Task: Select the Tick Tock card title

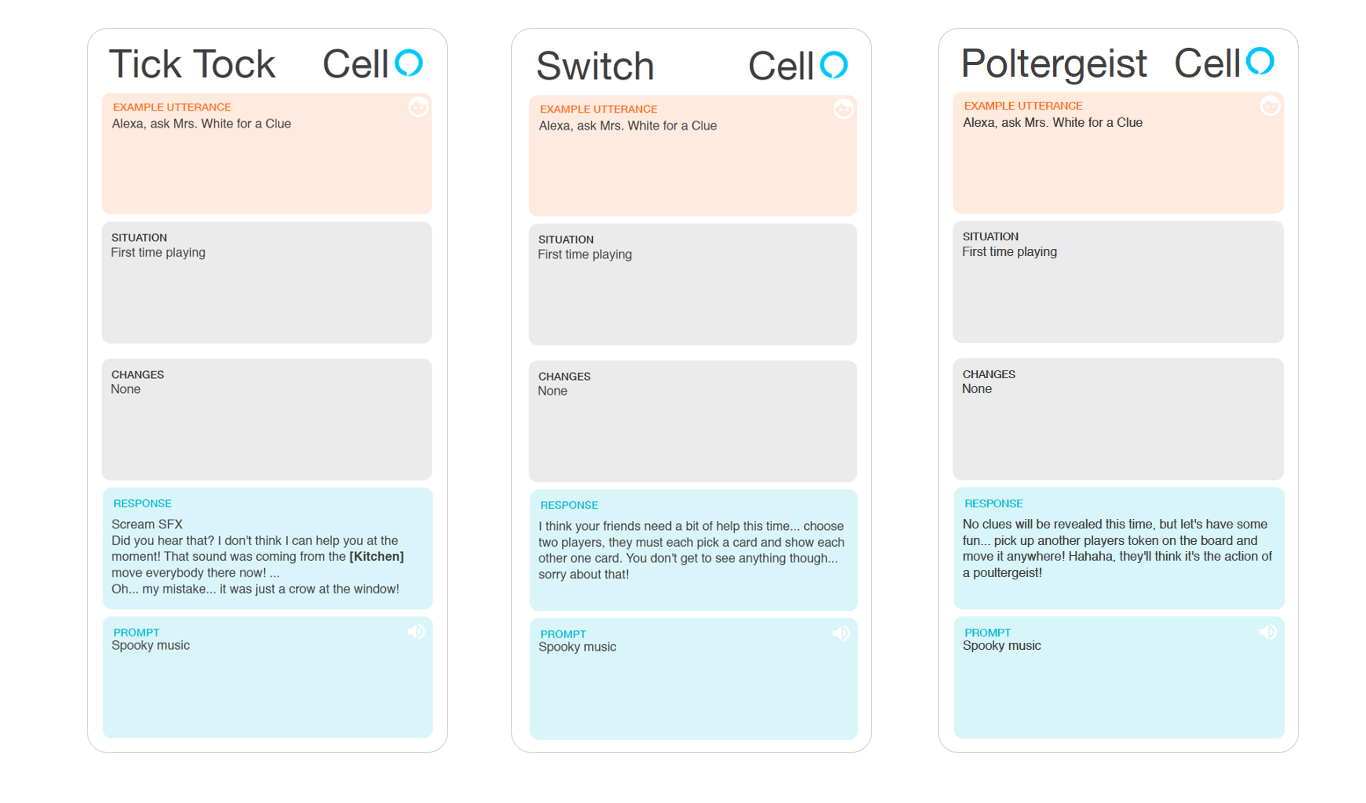Action: tap(192, 64)
